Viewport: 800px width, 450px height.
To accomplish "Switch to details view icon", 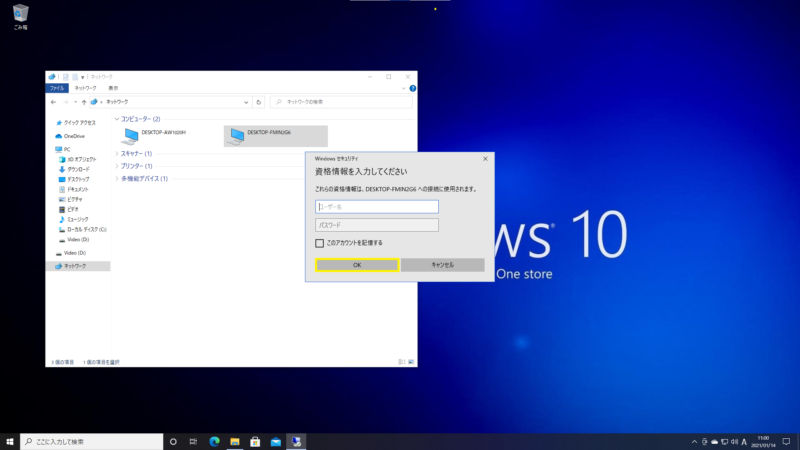I will click(402, 362).
